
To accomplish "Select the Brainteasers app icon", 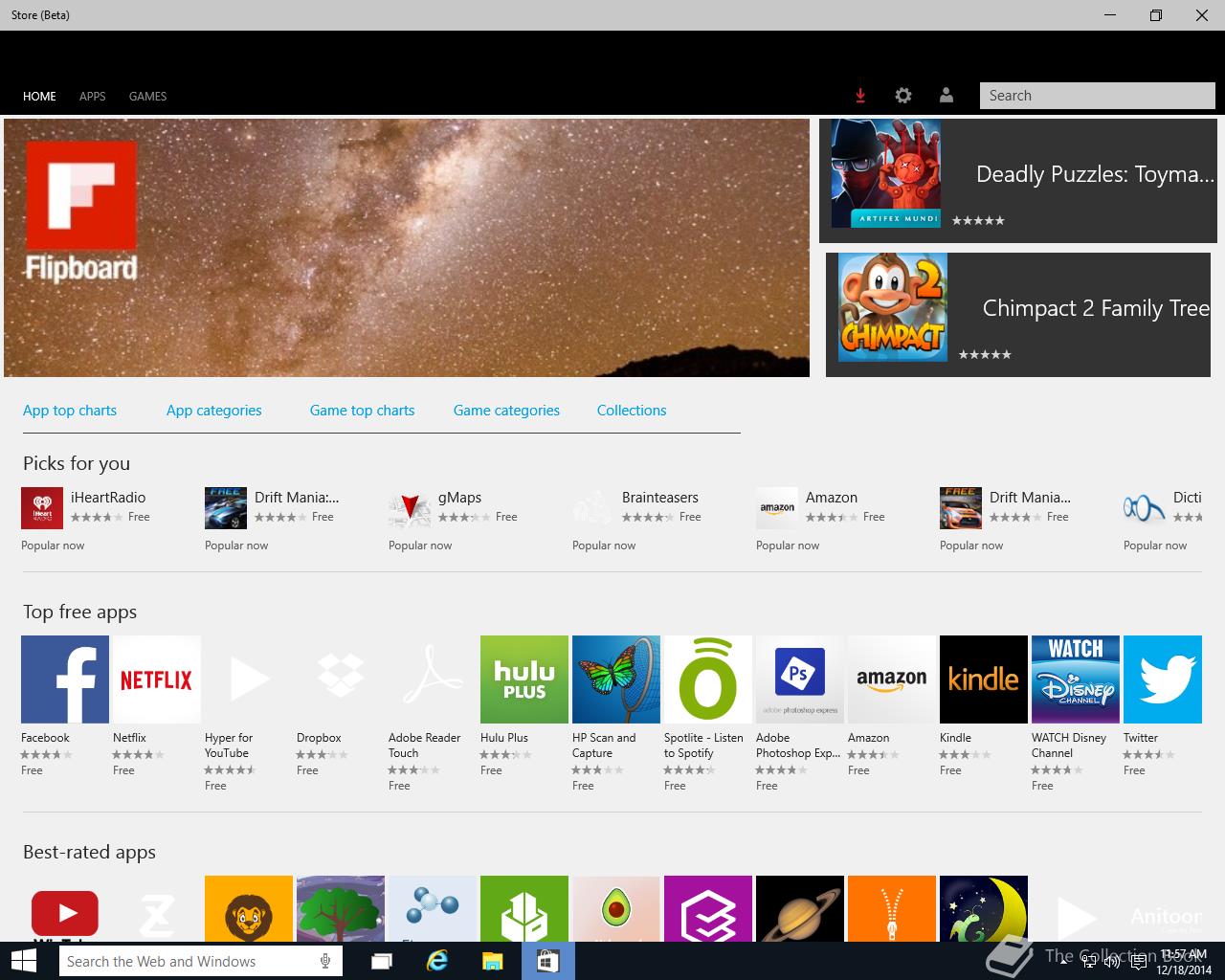I will coord(593,508).
